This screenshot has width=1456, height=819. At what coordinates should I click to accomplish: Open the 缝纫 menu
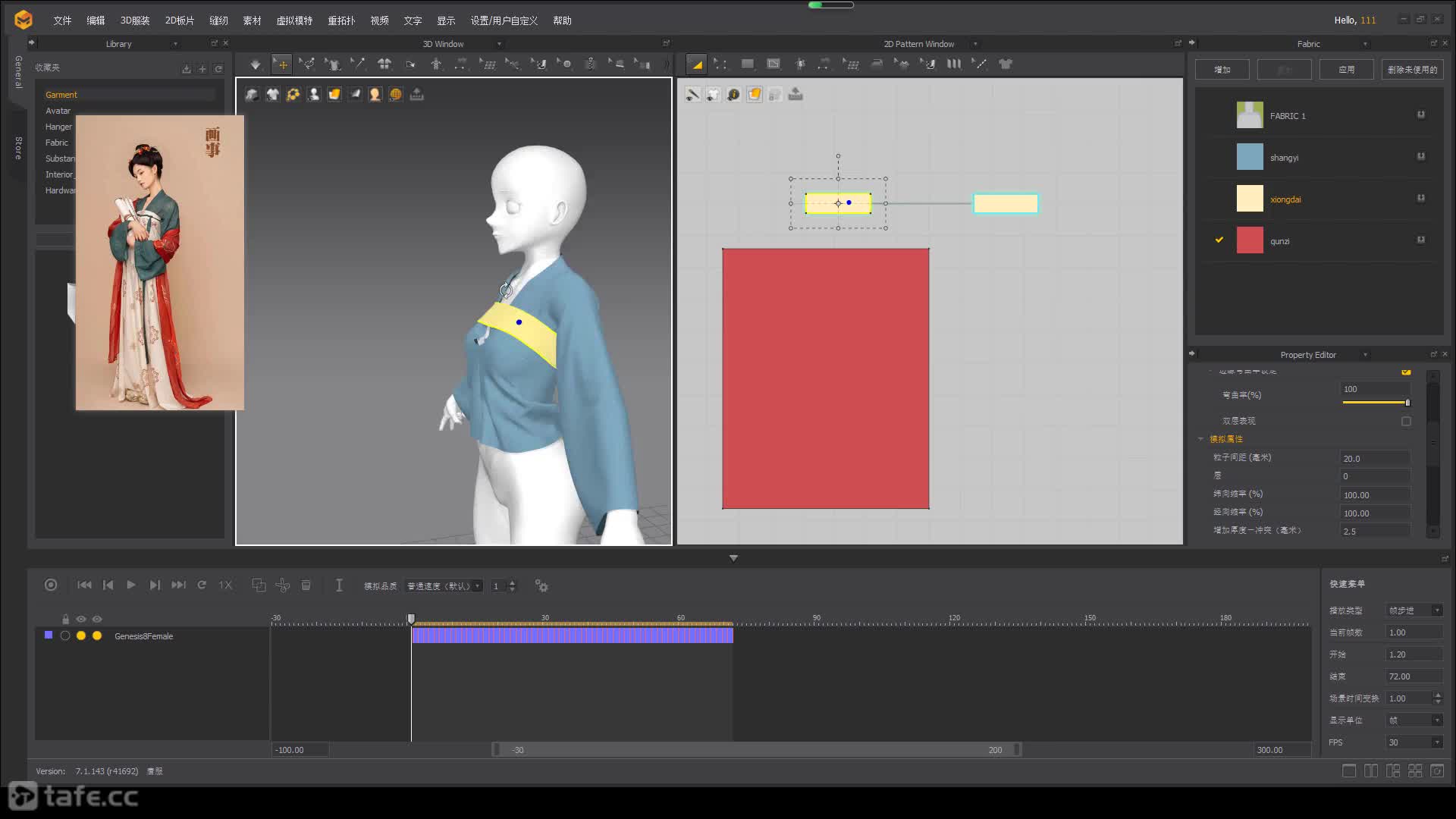tap(218, 20)
